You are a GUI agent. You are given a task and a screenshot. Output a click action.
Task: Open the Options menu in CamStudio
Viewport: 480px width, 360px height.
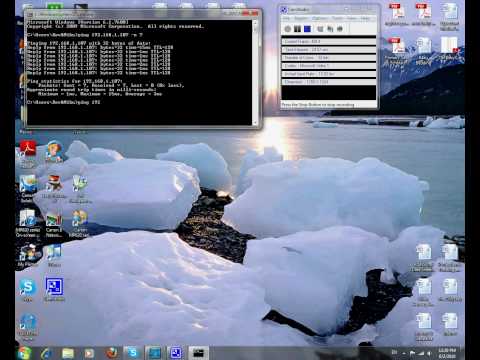319,18
